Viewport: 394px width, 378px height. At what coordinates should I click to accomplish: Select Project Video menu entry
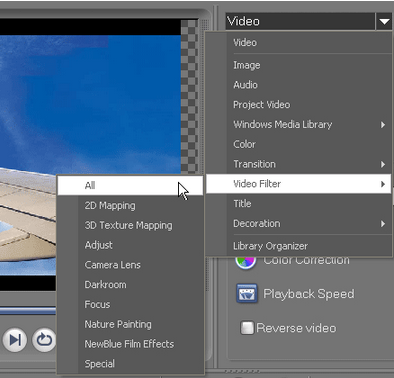(x=298, y=105)
